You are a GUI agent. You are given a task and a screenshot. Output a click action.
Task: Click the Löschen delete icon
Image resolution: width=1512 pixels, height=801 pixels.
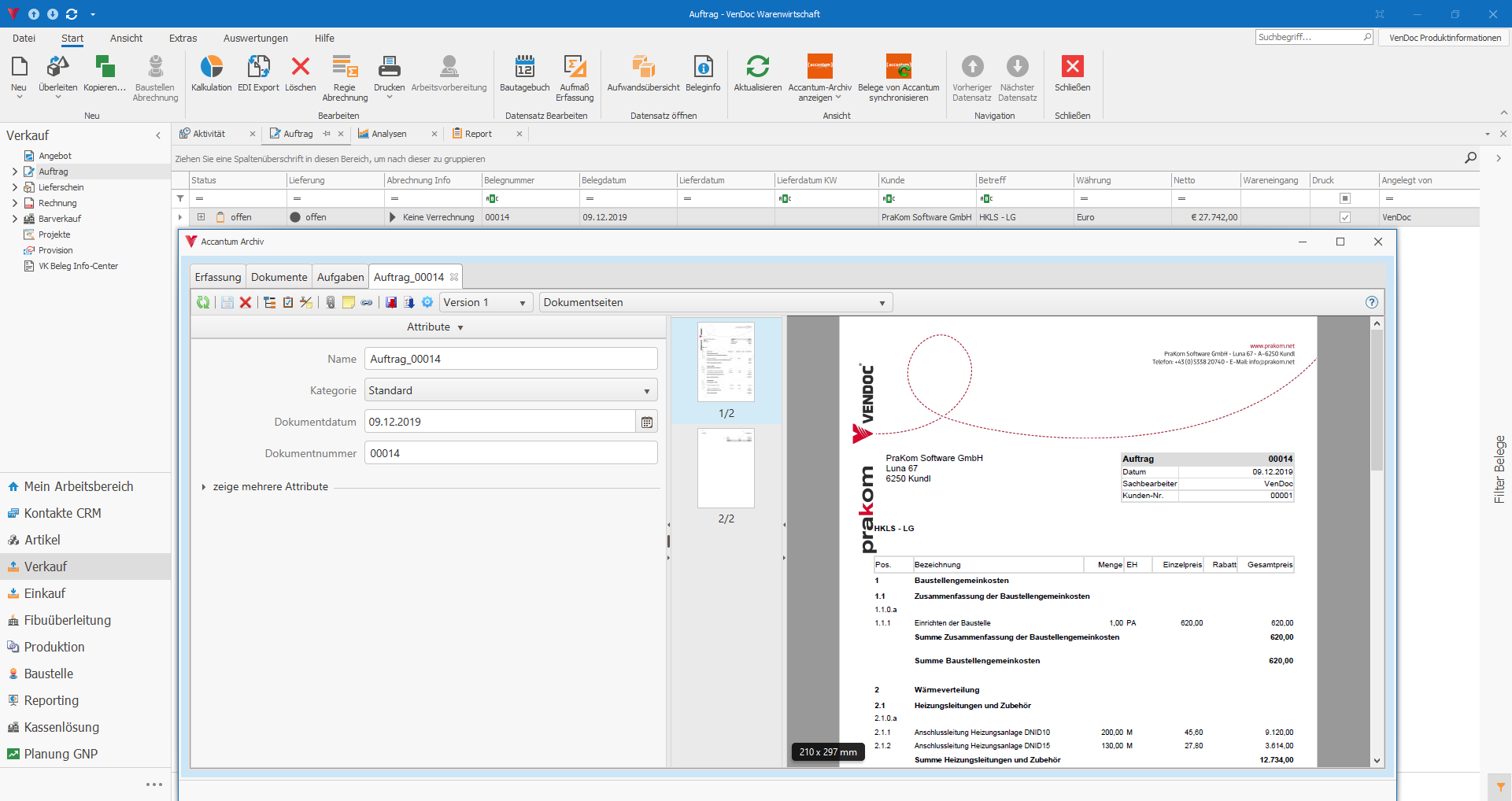(x=300, y=68)
